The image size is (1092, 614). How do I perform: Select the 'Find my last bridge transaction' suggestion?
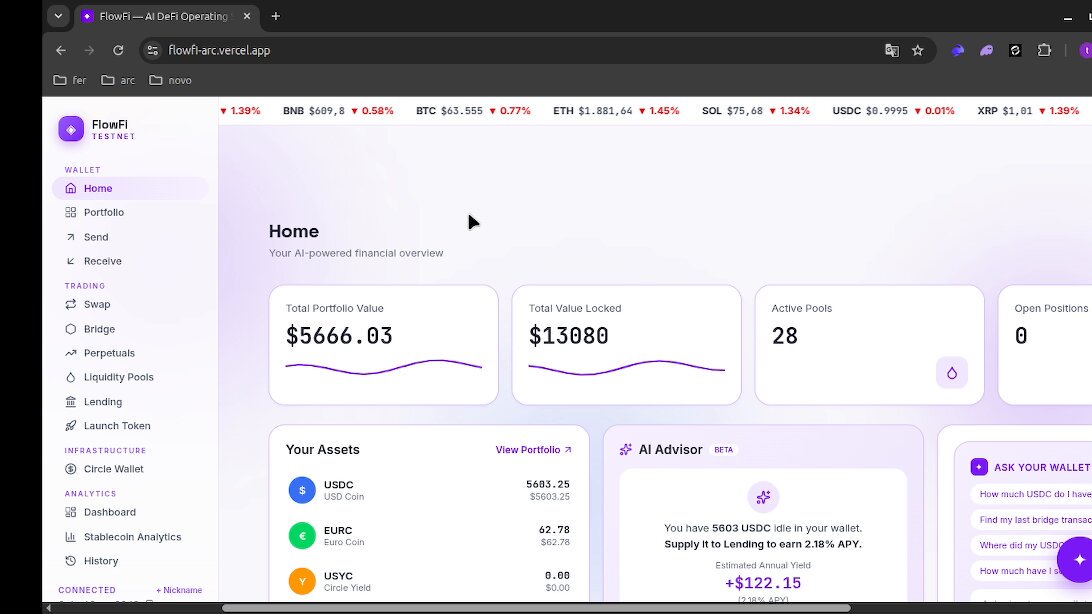pos(1031,520)
